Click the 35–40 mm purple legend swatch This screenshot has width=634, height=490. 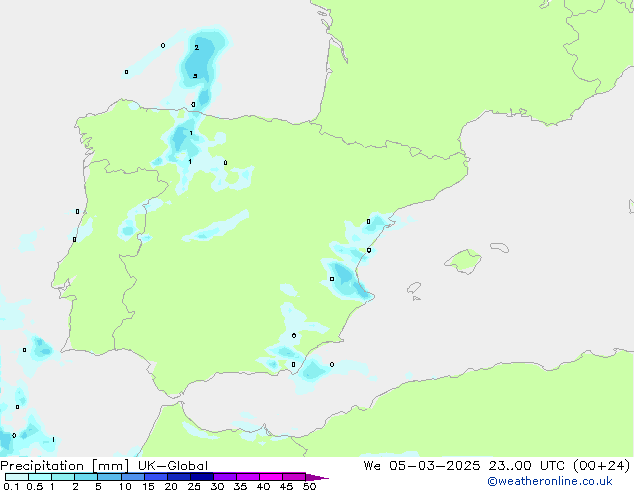tap(247, 477)
